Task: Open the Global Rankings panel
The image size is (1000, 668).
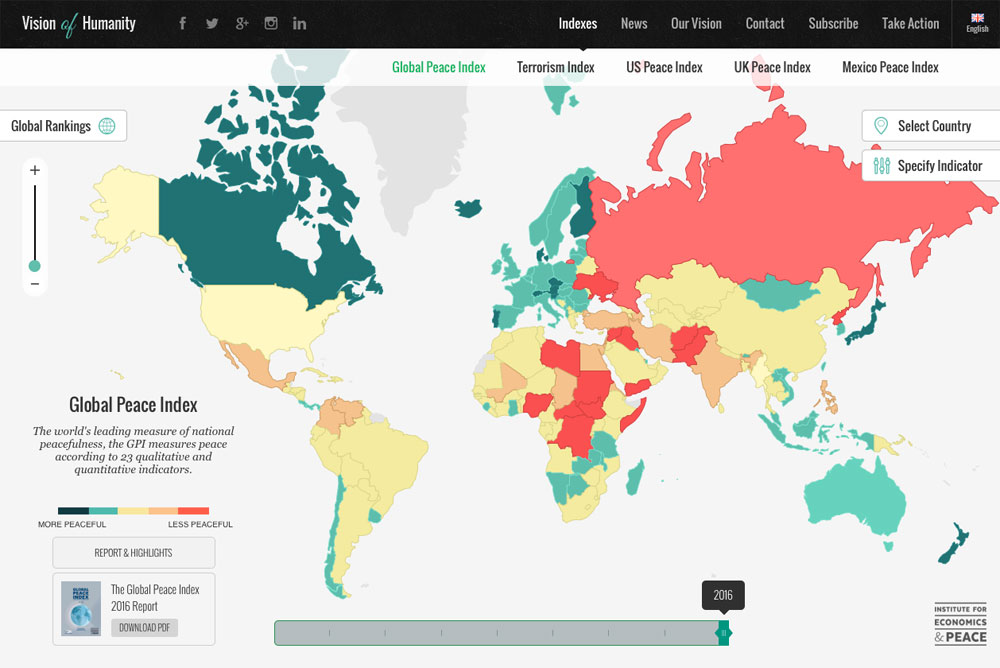Action: coord(63,126)
